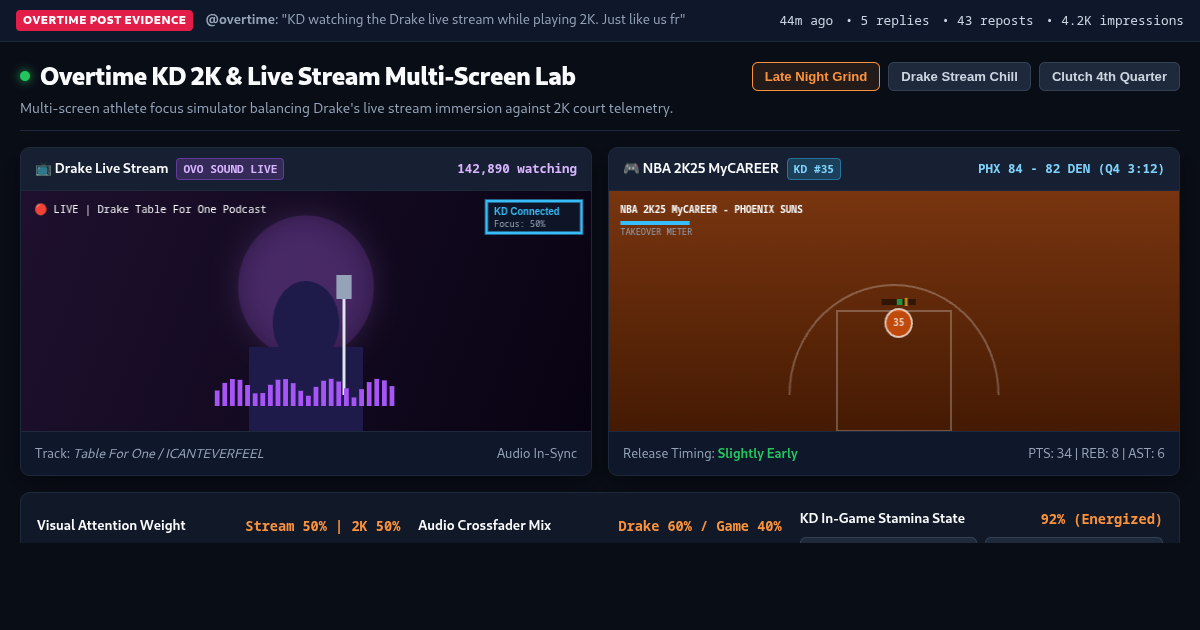Click the "NBA 2K25 MyCAREER - PHOENIX SUNS" overlay text
This screenshot has width=1200, height=630.
click(711, 209)
